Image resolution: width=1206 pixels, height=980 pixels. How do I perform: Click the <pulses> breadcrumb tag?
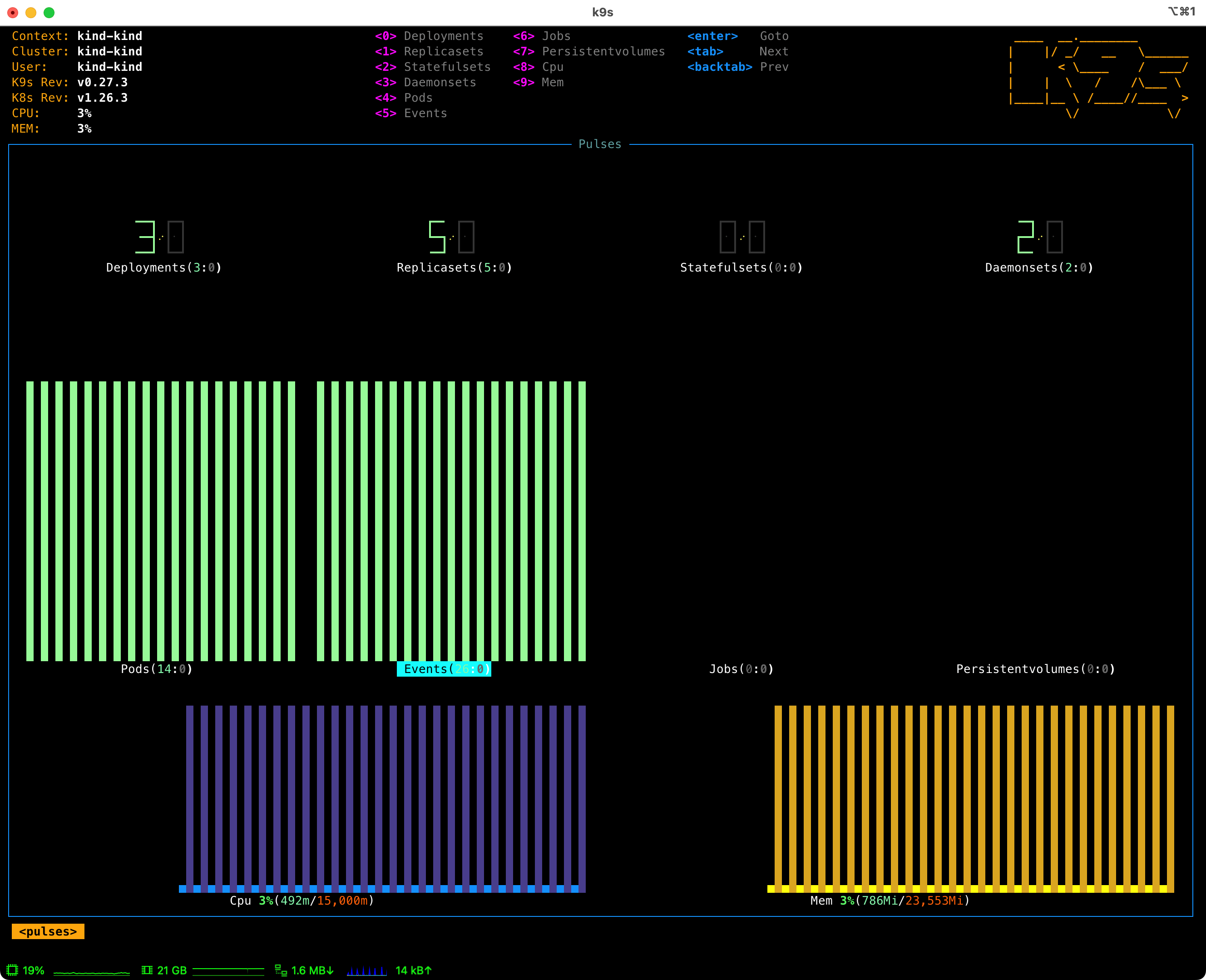(x=48, y=931)
